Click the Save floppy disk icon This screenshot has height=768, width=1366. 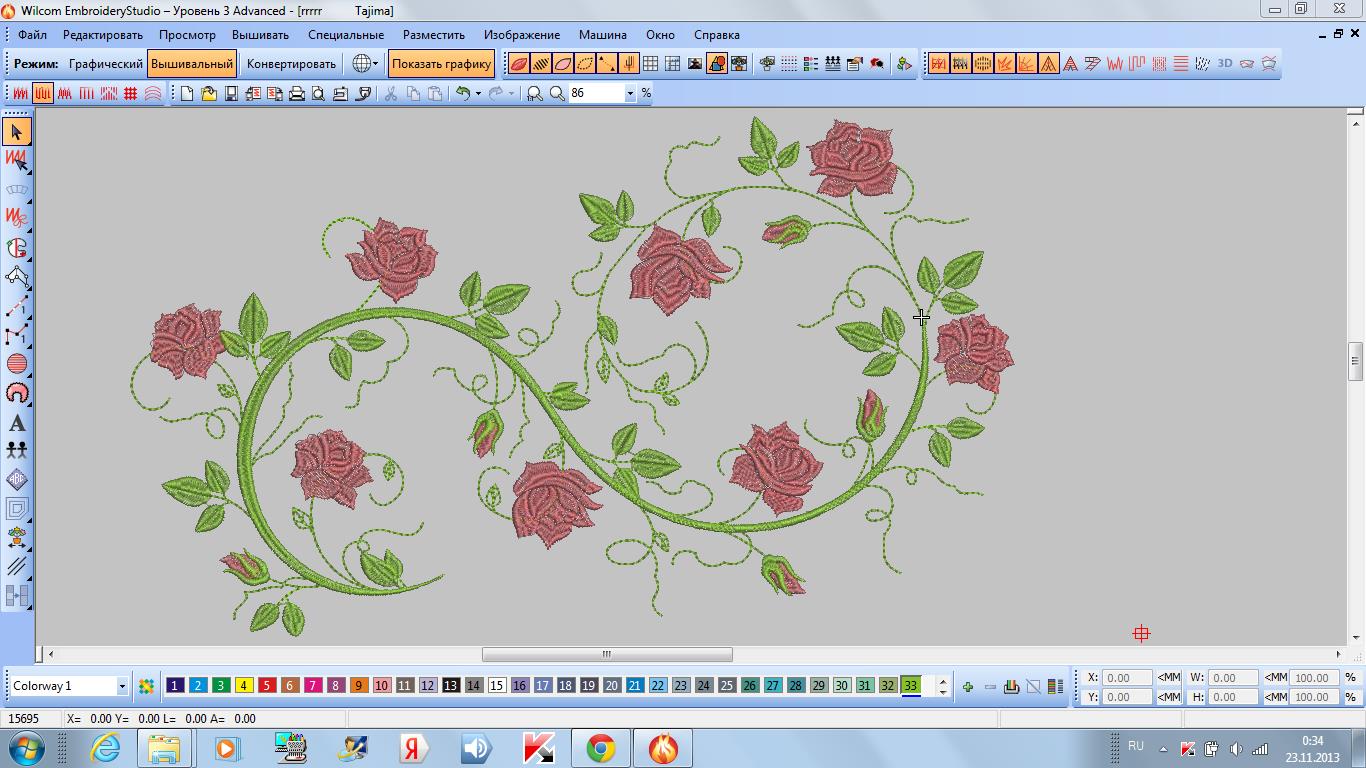click(231, 93)
